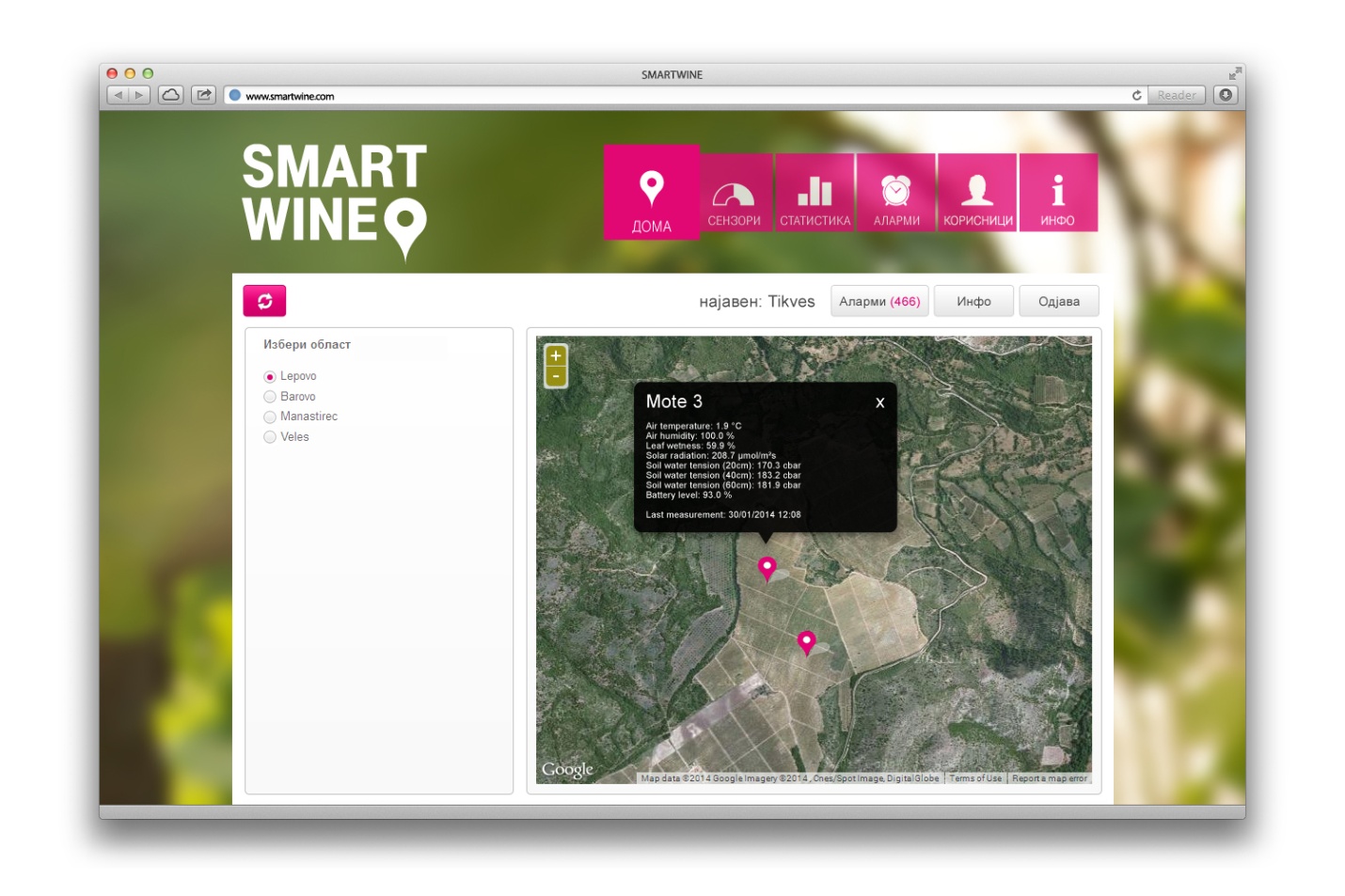The height and width of the screenshot is (896, 1345).
Task: Click the browser share button
Action: pyautogui.click(x=204, y=95)
